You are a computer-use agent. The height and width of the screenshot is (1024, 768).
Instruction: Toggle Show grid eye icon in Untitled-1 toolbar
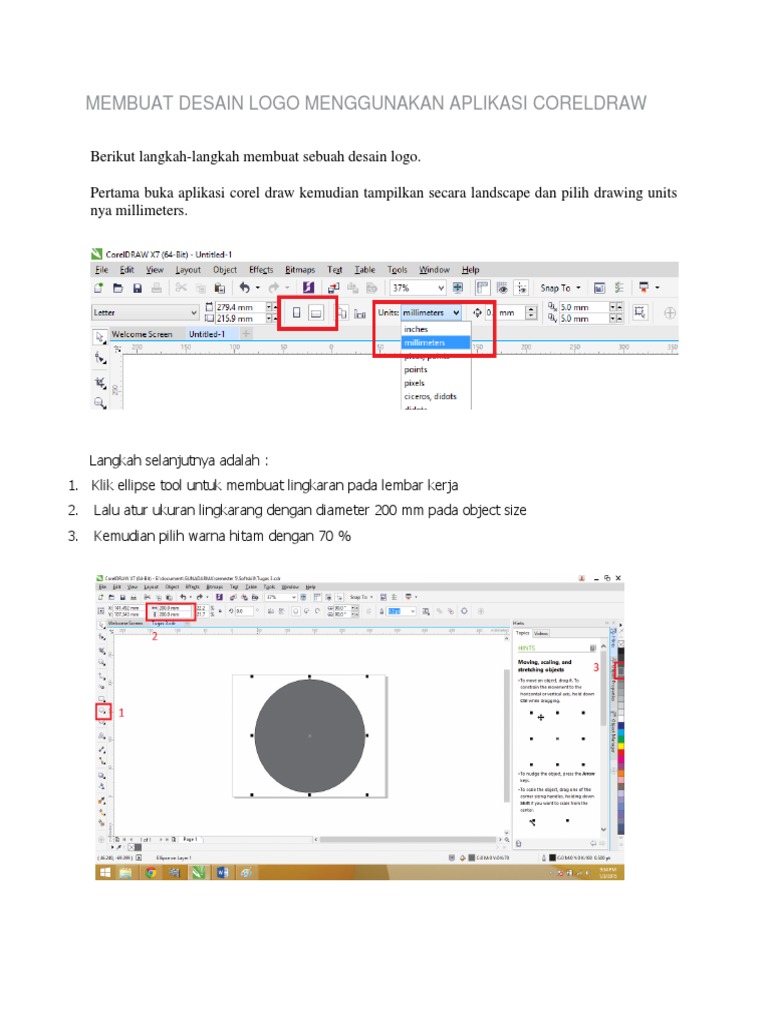[502, 288]
